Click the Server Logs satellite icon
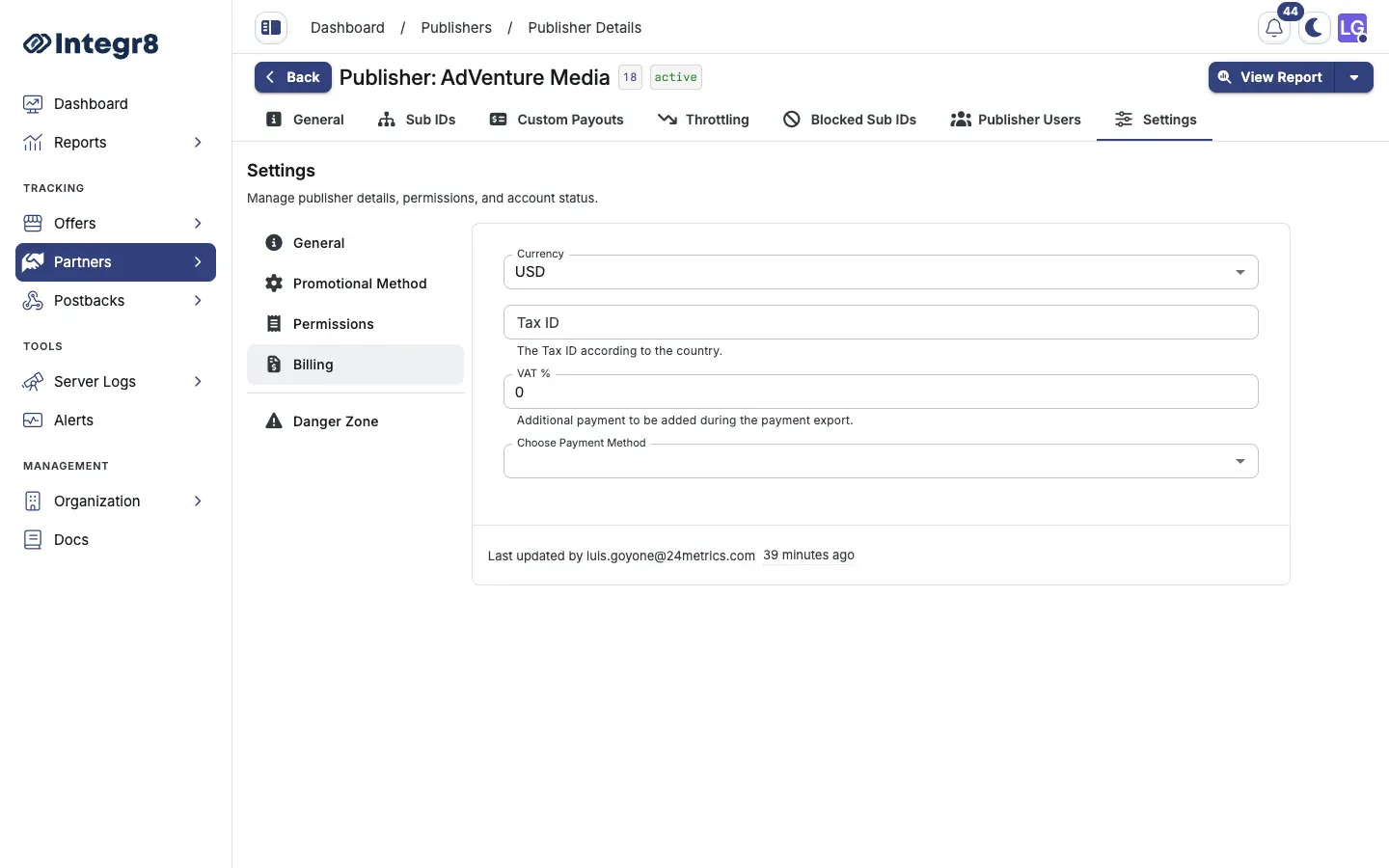 pyautogui.click(x=33, y=382)
